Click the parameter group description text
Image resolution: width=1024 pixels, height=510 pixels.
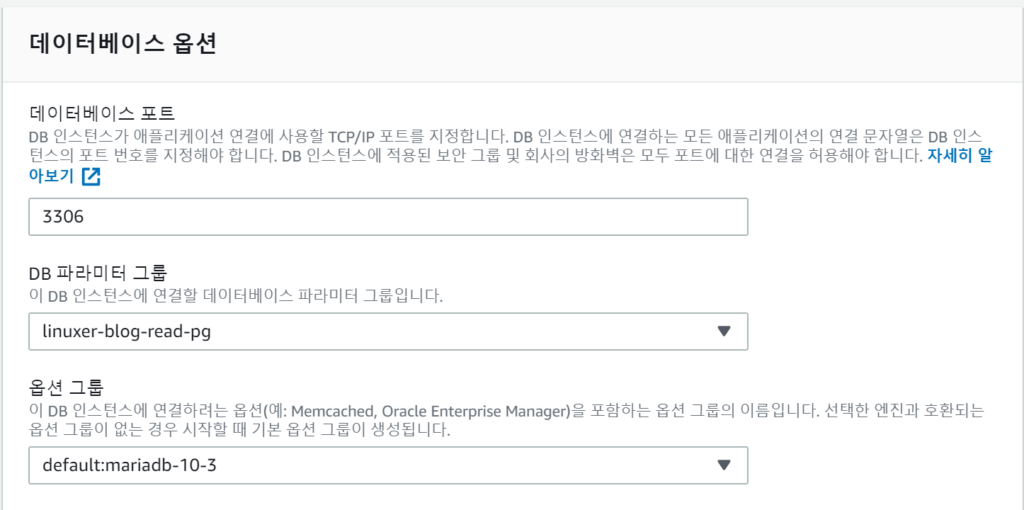236,296
